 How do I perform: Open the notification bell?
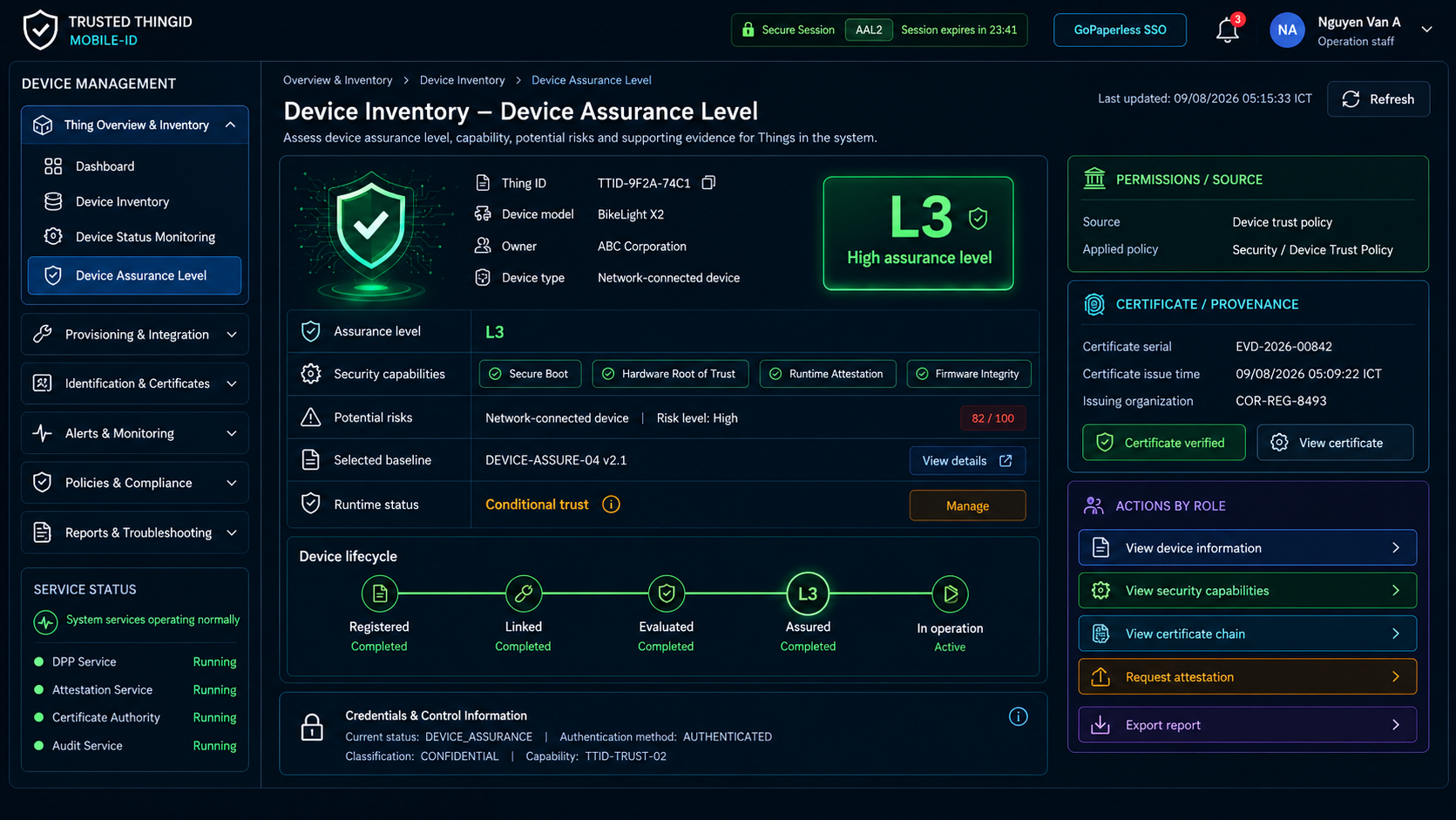(1227, 30)
